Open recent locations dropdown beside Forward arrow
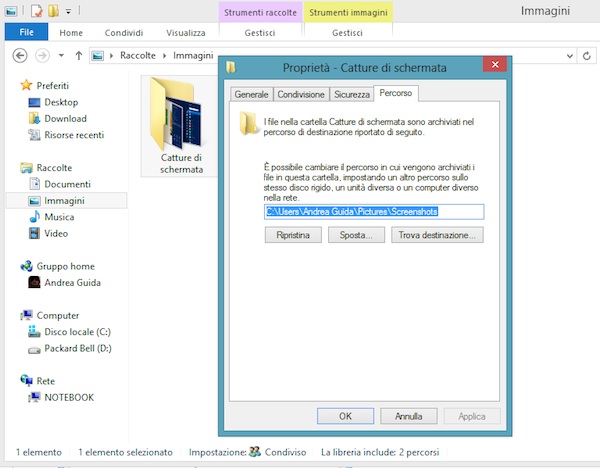The image size is (600, 468). point(60,56)
